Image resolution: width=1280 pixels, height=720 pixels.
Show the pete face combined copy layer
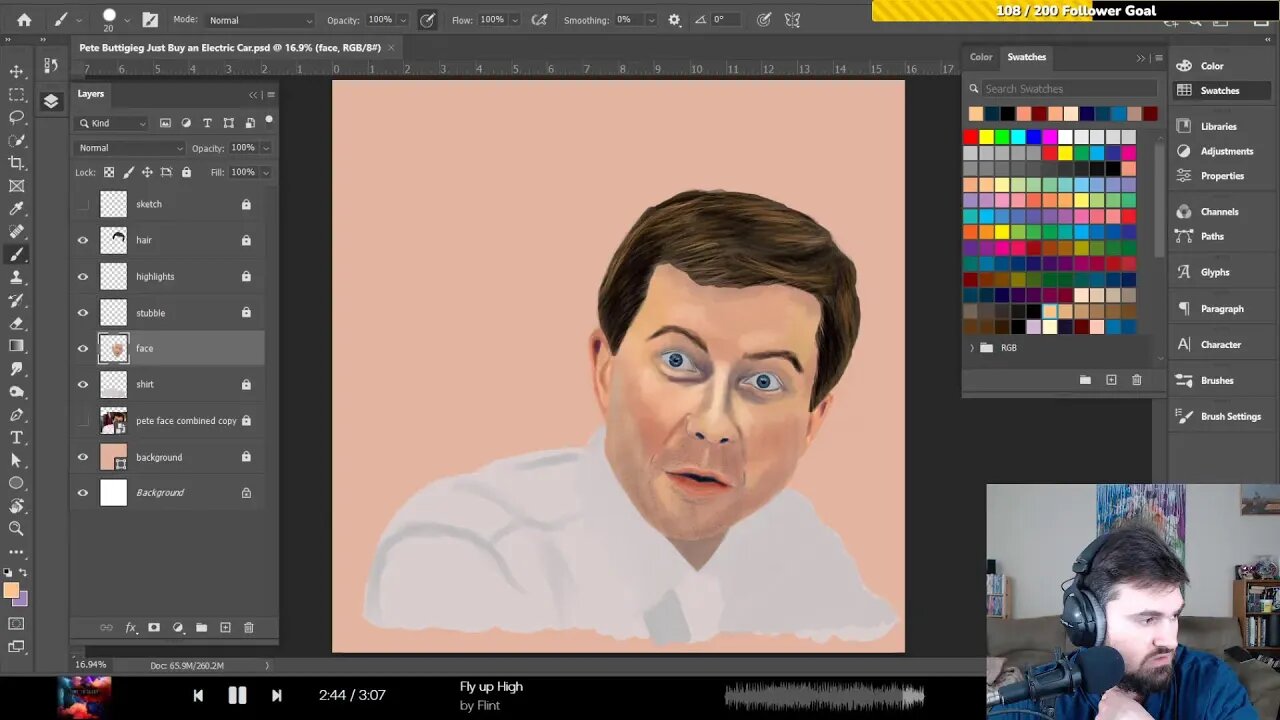[x=83, y=421]
